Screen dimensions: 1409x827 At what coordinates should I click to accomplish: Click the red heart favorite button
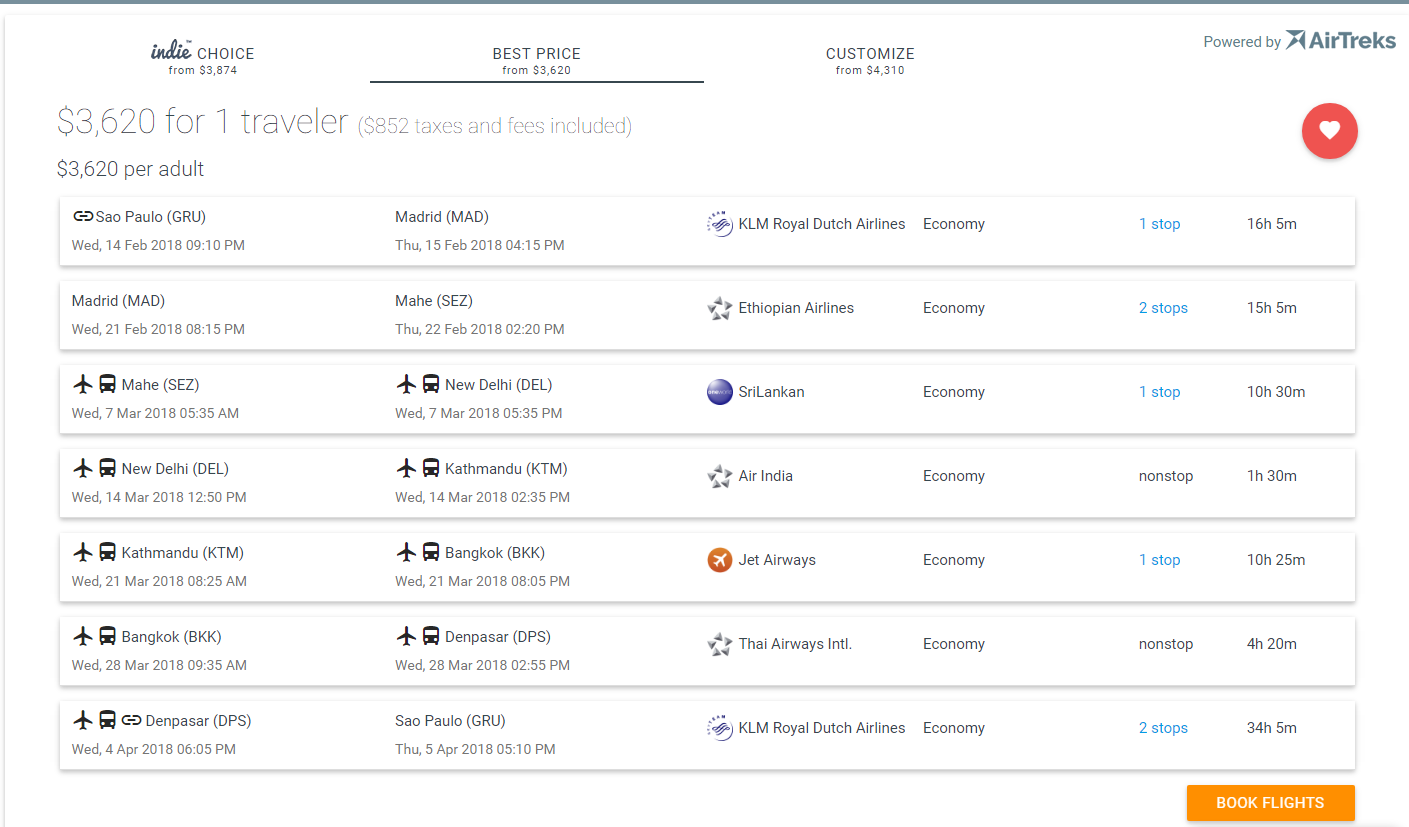coord(1329,131)
